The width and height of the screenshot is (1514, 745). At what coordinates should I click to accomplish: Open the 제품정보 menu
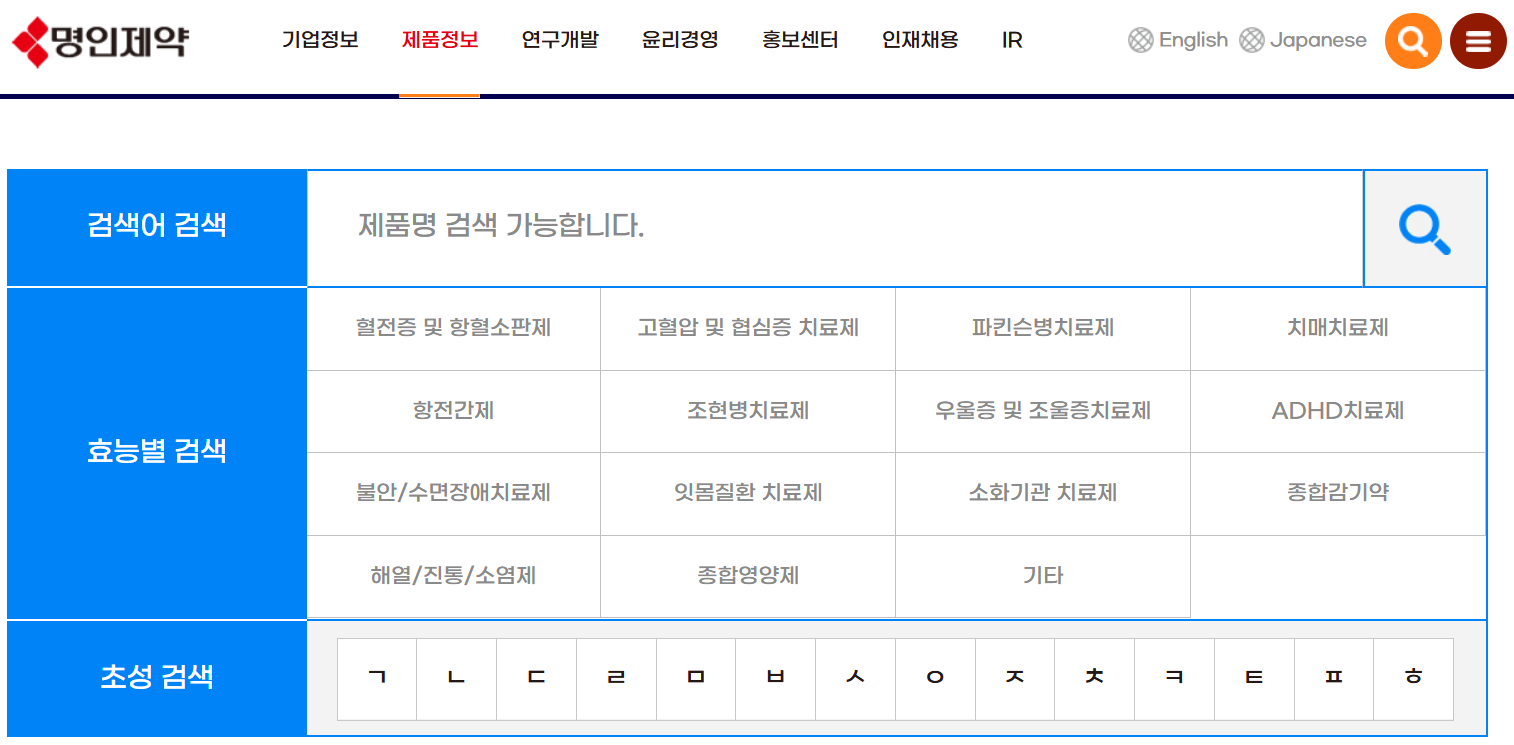click(x=438, y=39)
